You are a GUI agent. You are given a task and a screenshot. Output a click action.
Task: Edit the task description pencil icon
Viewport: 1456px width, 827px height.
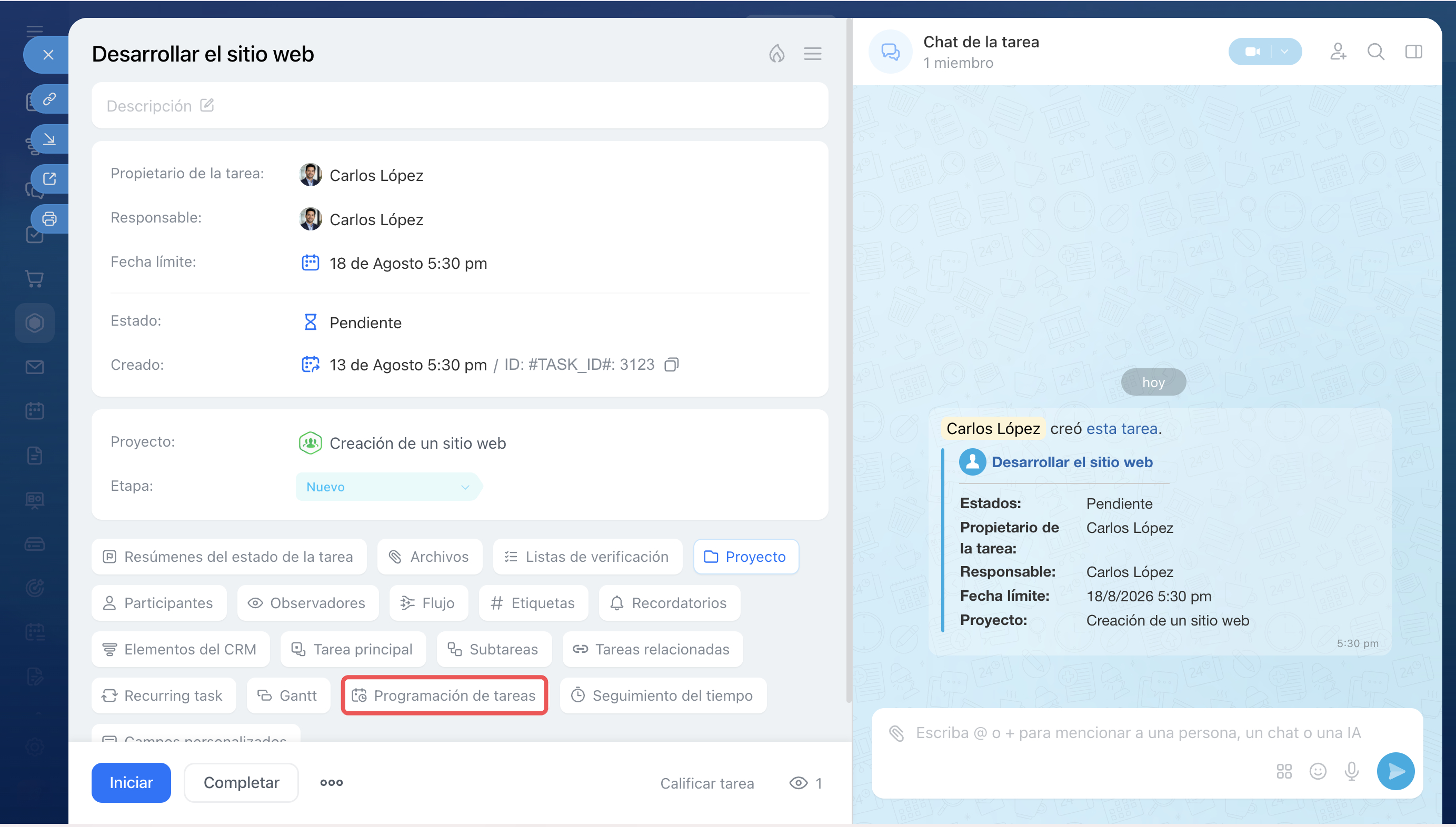[x=207, y=105]
